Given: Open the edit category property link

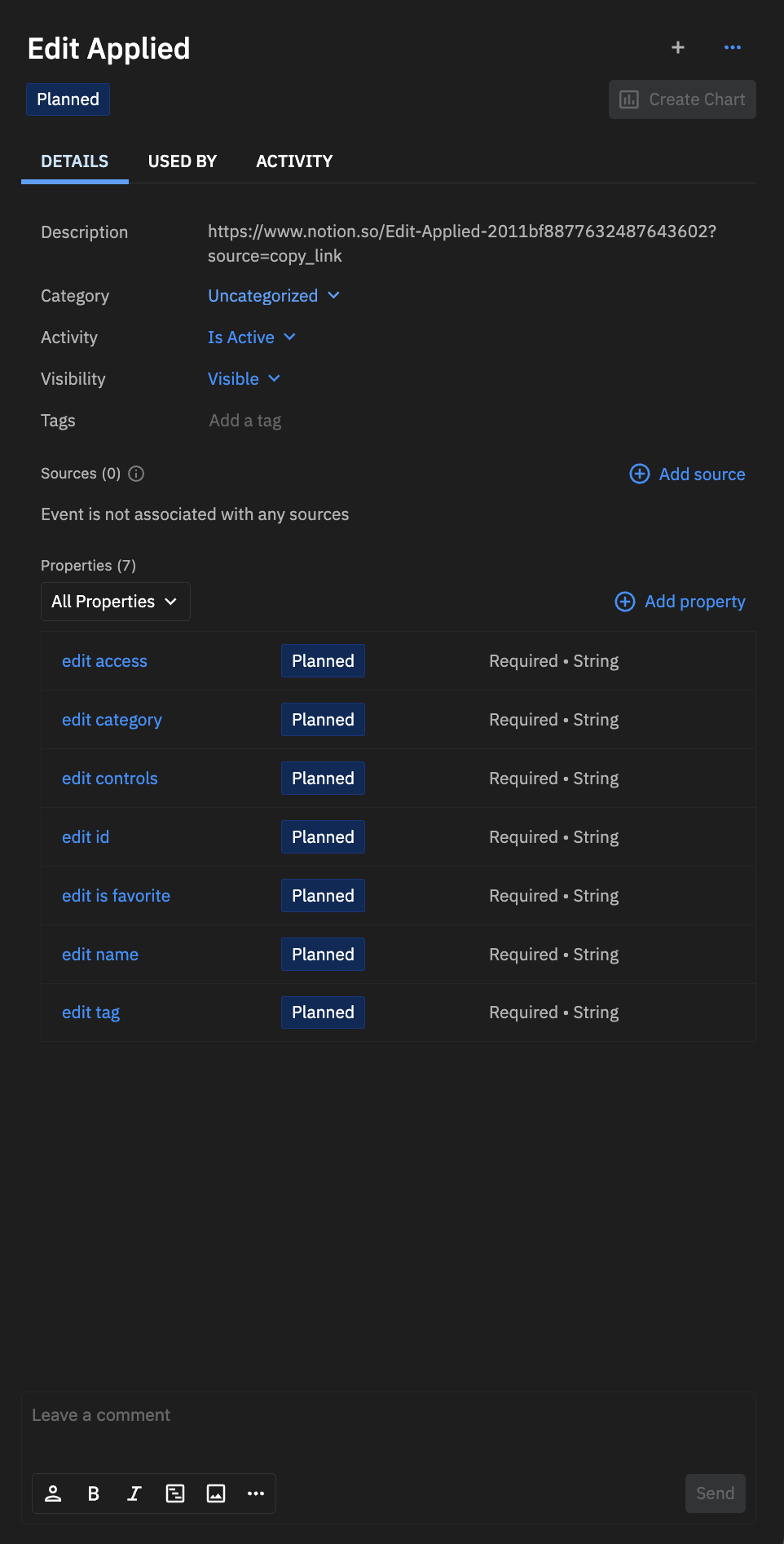Looking at the screenshot, I should point(112,720).
